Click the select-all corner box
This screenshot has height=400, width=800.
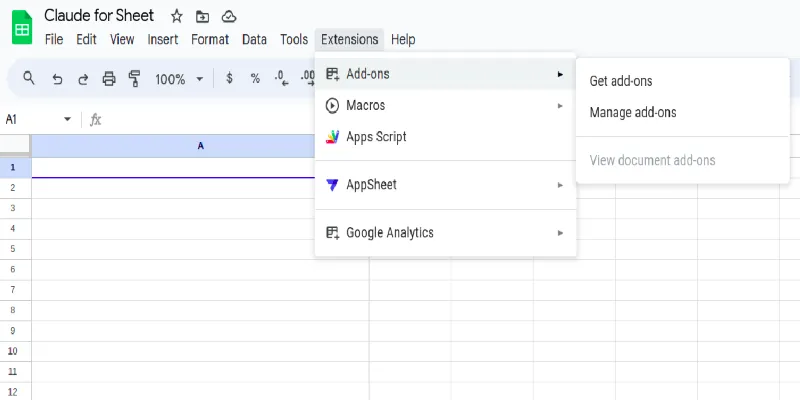pos(15,146)
